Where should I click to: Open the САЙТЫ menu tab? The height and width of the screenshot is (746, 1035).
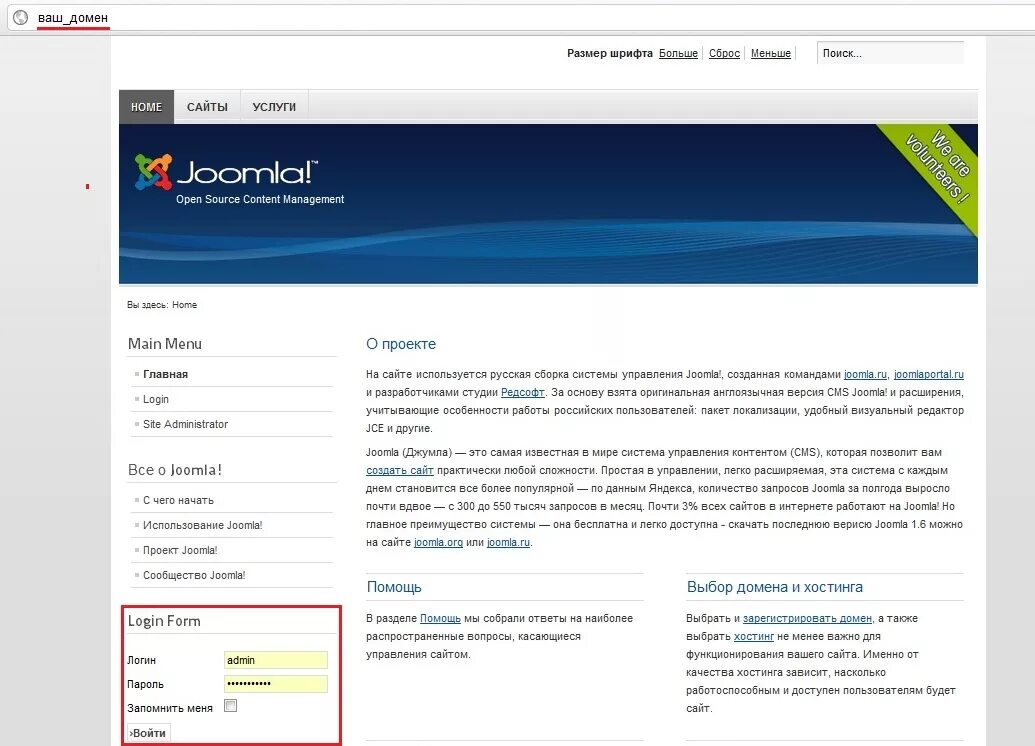[x=207, y=107]
